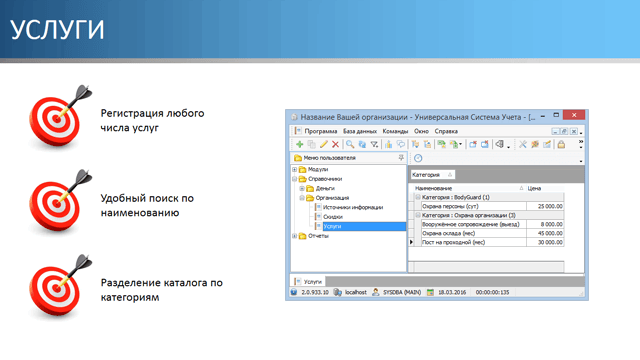Expand the Модули folder node

[294, 169]
